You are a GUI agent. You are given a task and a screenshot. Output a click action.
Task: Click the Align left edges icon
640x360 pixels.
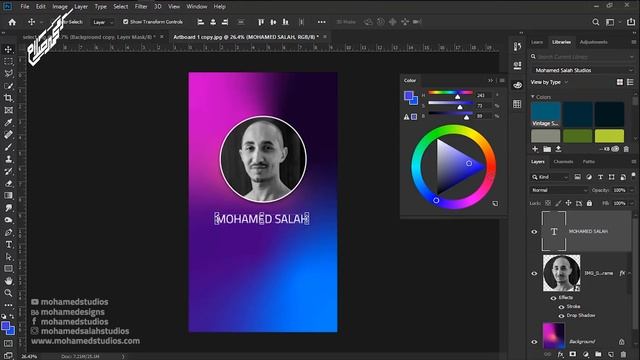coord(200,22)
